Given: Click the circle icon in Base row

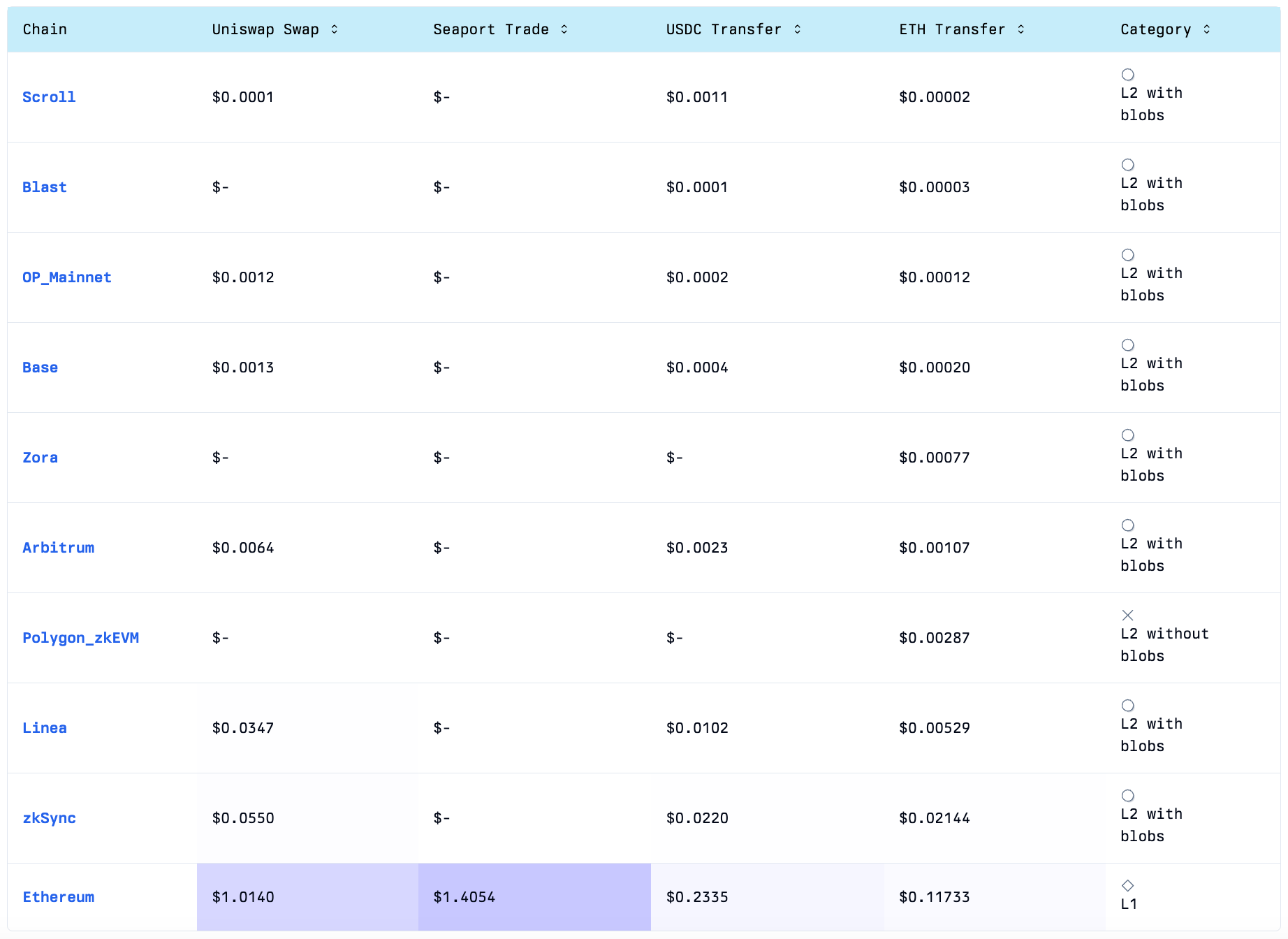Looking at the screenshot, I should point(1128,345).
